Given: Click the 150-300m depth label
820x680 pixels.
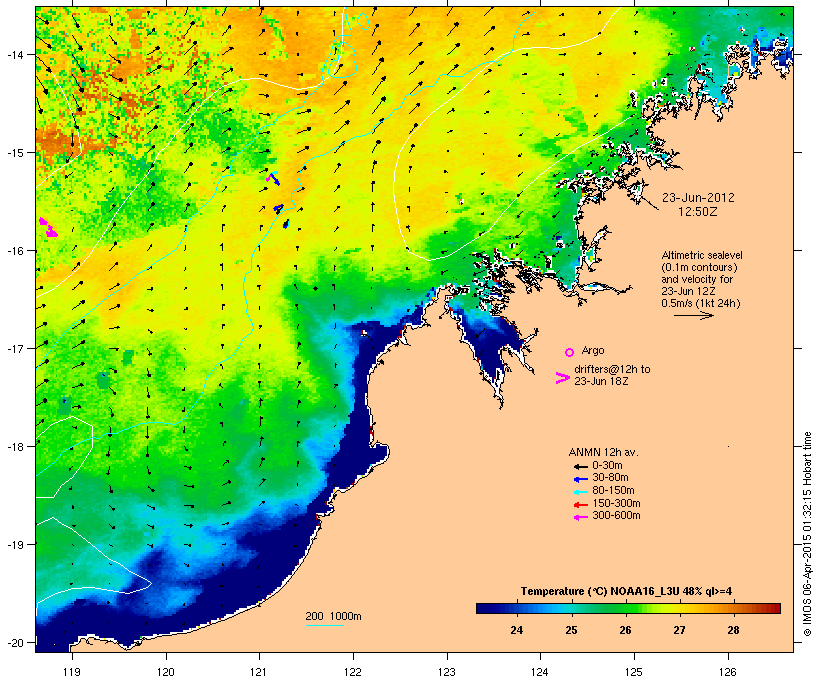Looking at the screenshot, I should pos(616,503).
